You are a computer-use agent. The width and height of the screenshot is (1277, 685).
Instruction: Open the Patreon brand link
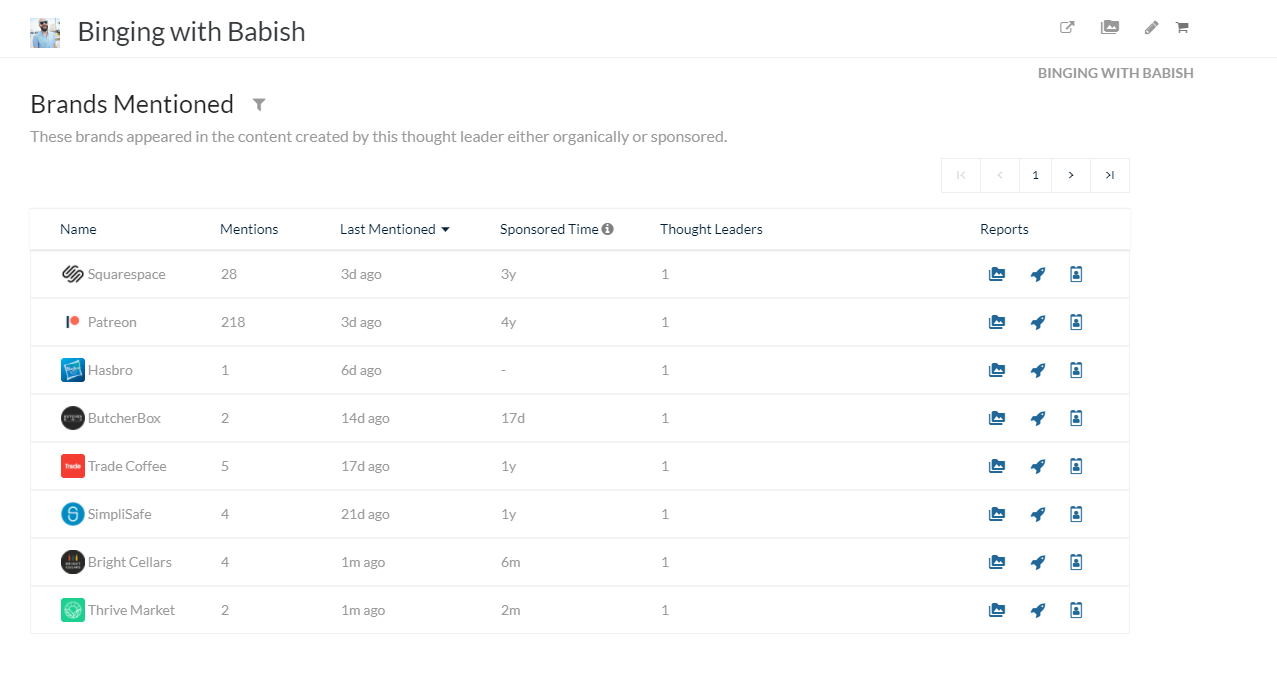tap(112, 322)
